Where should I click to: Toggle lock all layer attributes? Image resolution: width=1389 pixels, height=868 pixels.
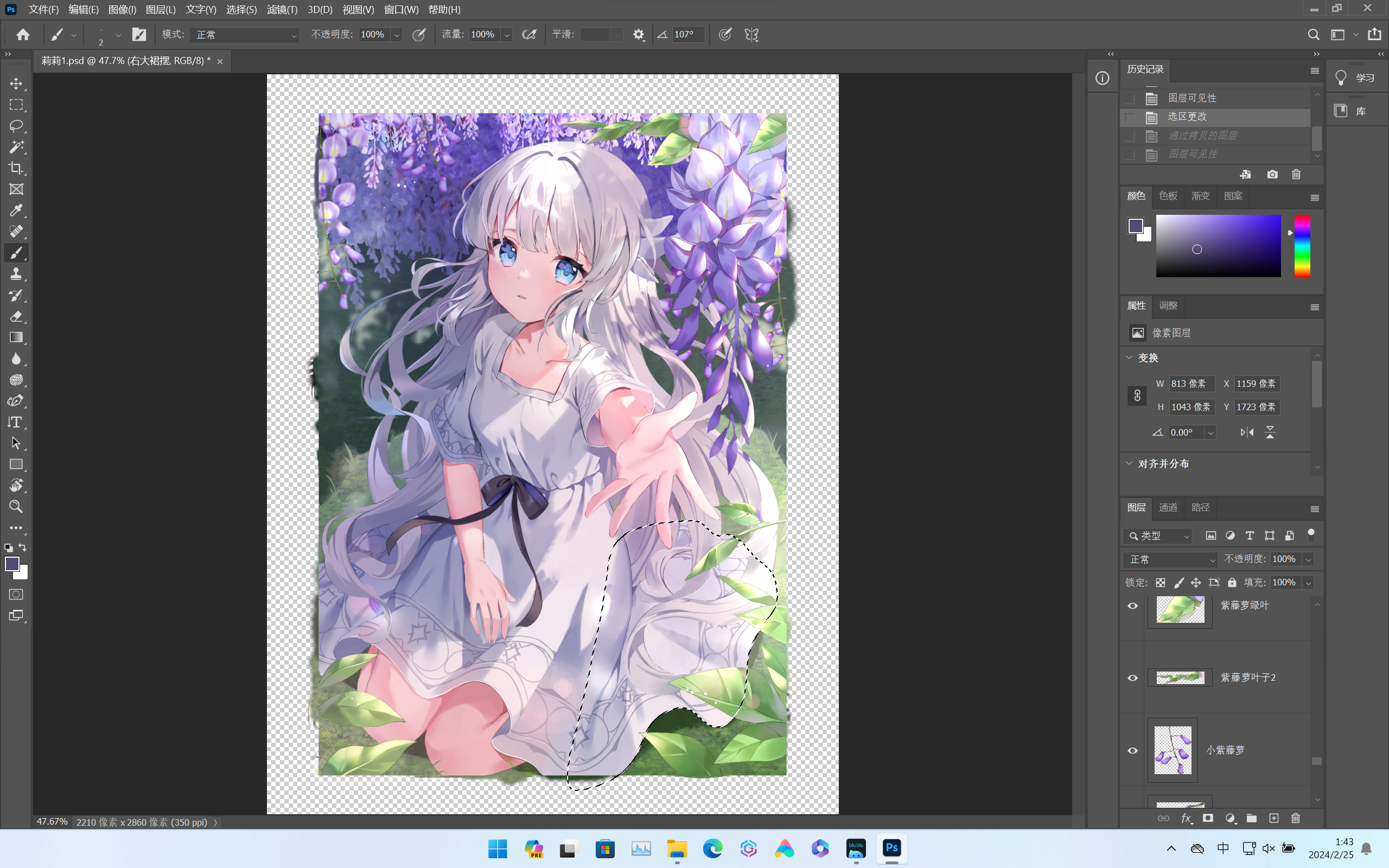click(x=1232, y=583)
